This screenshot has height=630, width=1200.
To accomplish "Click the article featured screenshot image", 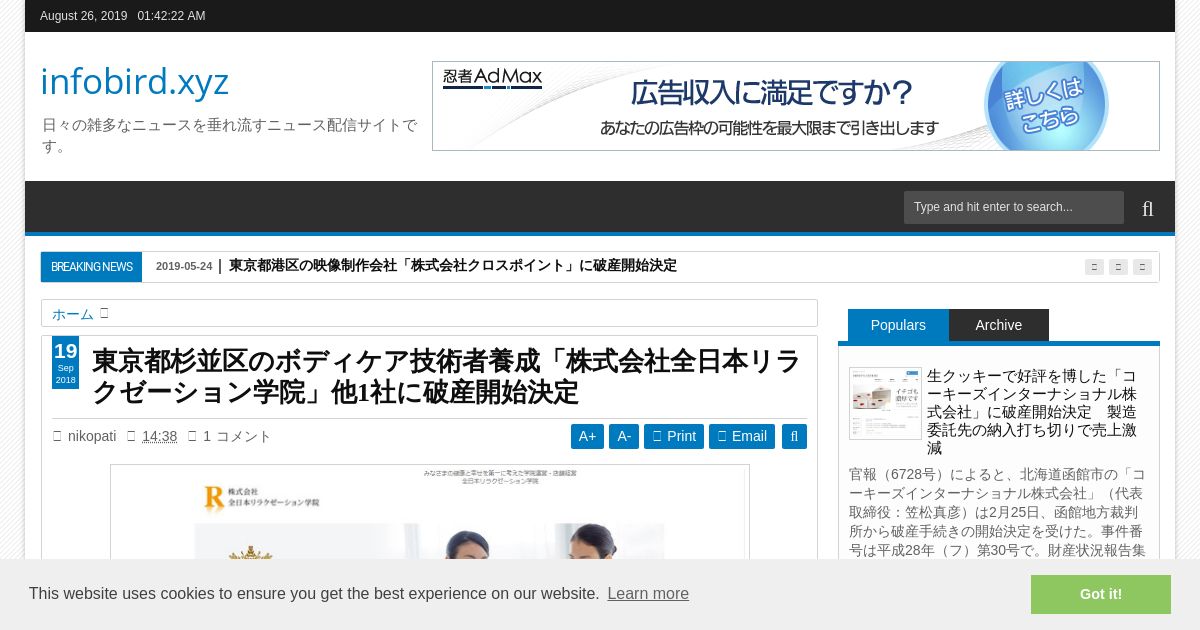I will (x=430, y=512).
